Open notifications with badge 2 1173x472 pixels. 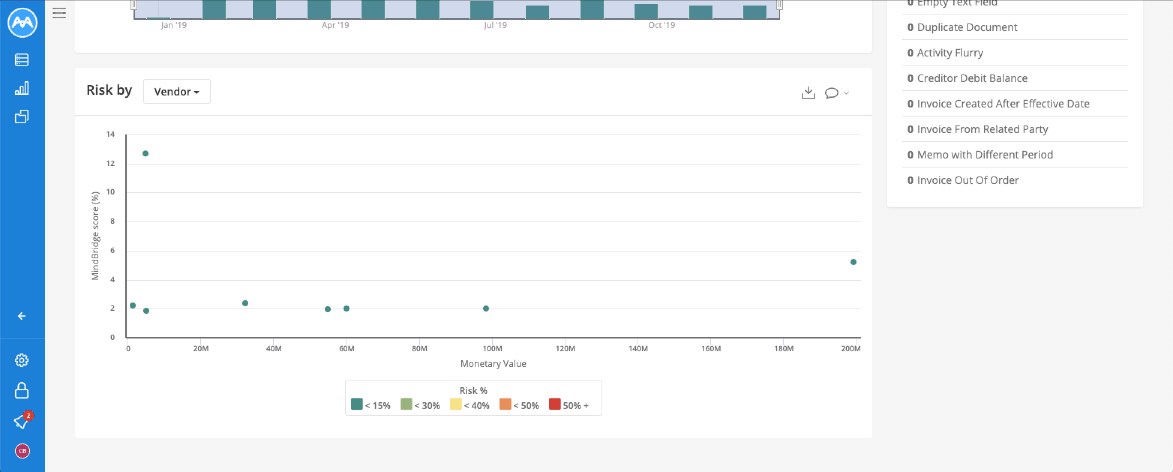[22, 421]
